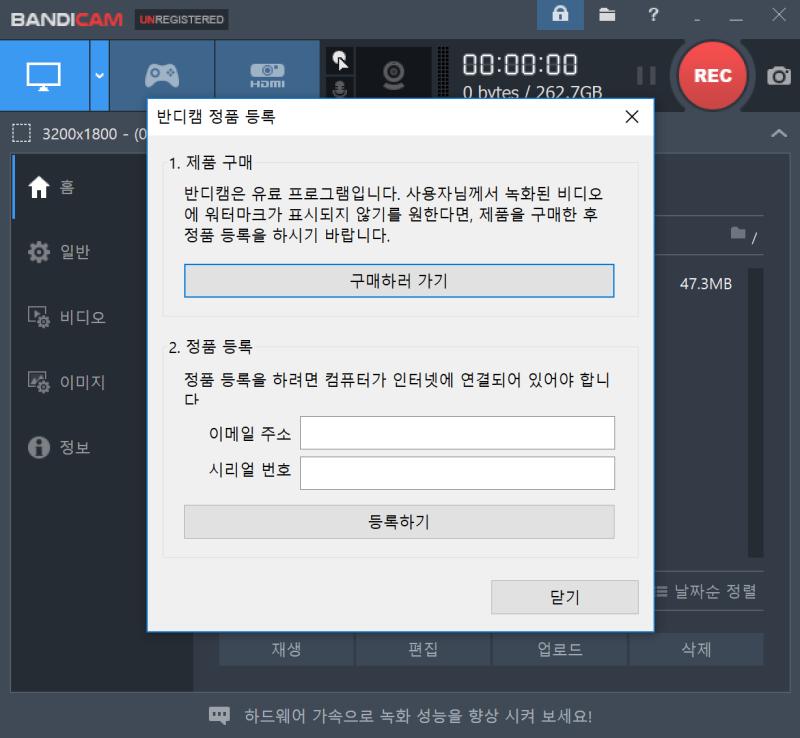
Task: Select the screen recording mode monitor icon
Action: pyautogui.click(x=44, y=76)
